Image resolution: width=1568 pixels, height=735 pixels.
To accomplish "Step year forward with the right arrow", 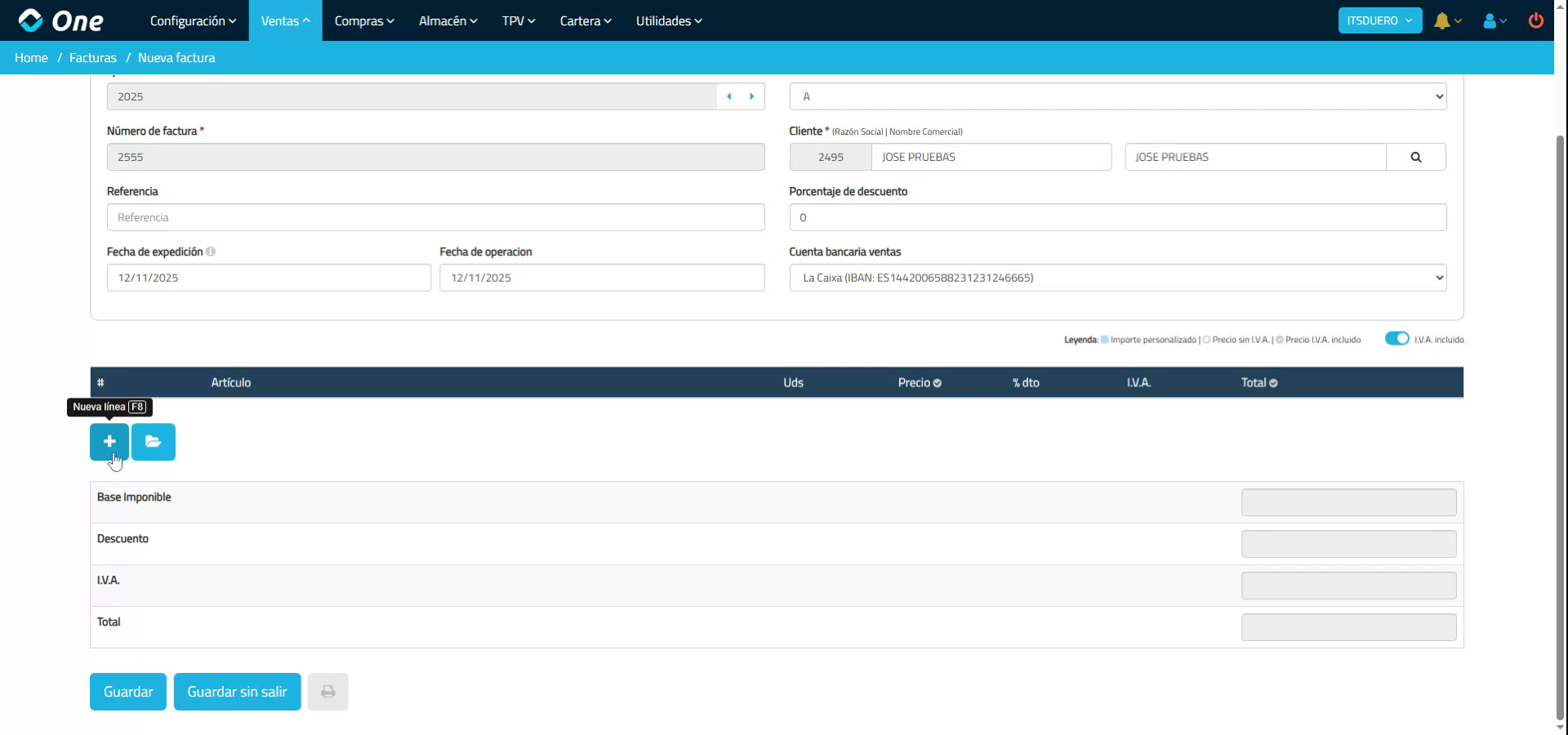I will click(751, 96).
